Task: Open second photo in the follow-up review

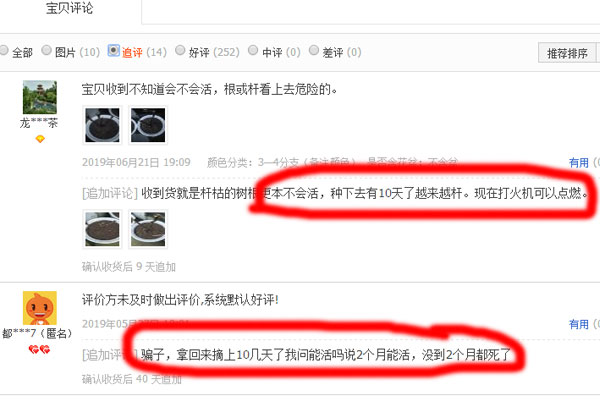Action: [148, 230]
